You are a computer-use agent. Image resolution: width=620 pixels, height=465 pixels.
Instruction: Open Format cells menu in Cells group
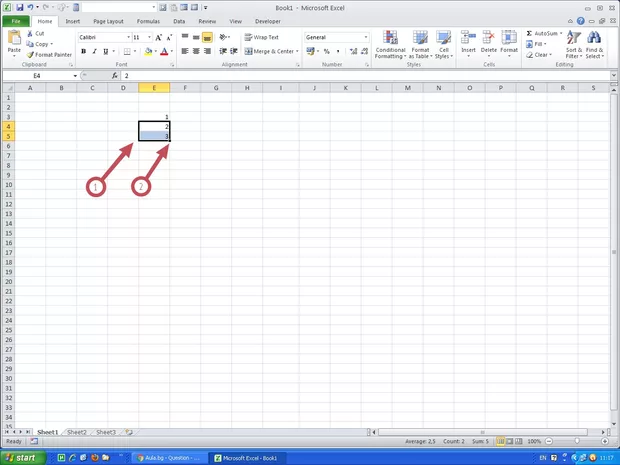click(509, 44)
